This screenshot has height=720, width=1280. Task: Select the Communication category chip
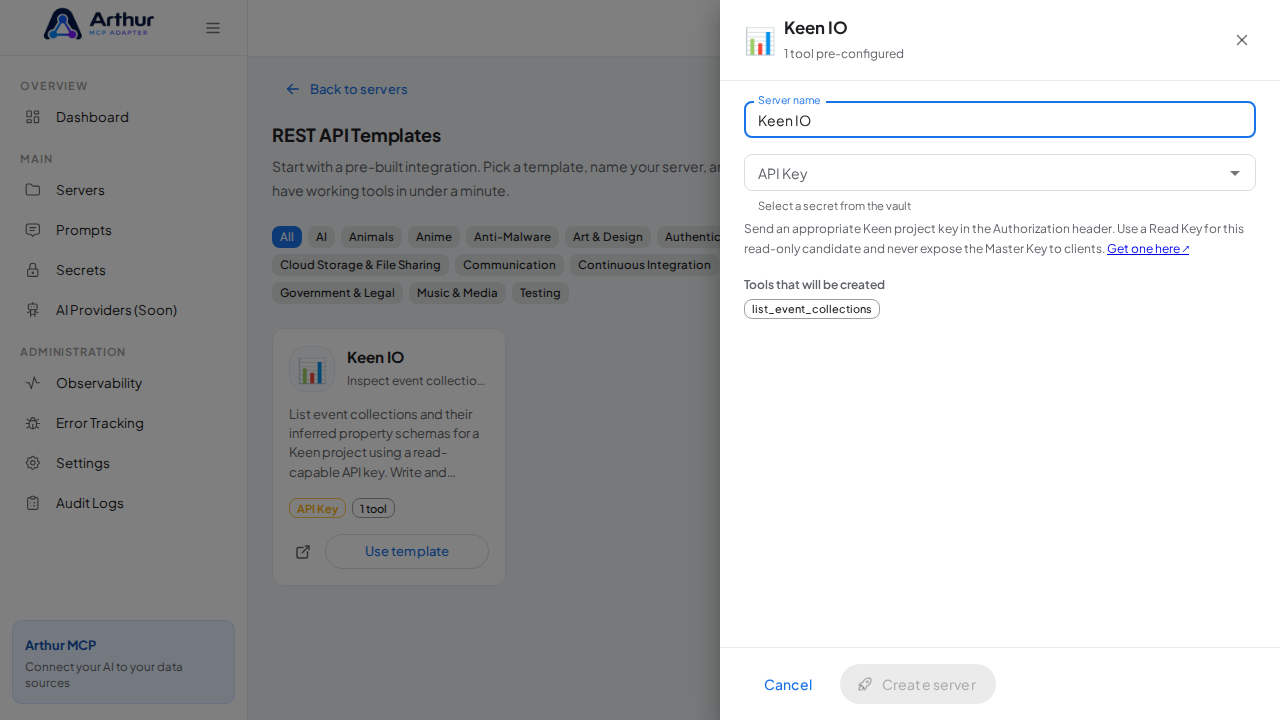(509, 265)
